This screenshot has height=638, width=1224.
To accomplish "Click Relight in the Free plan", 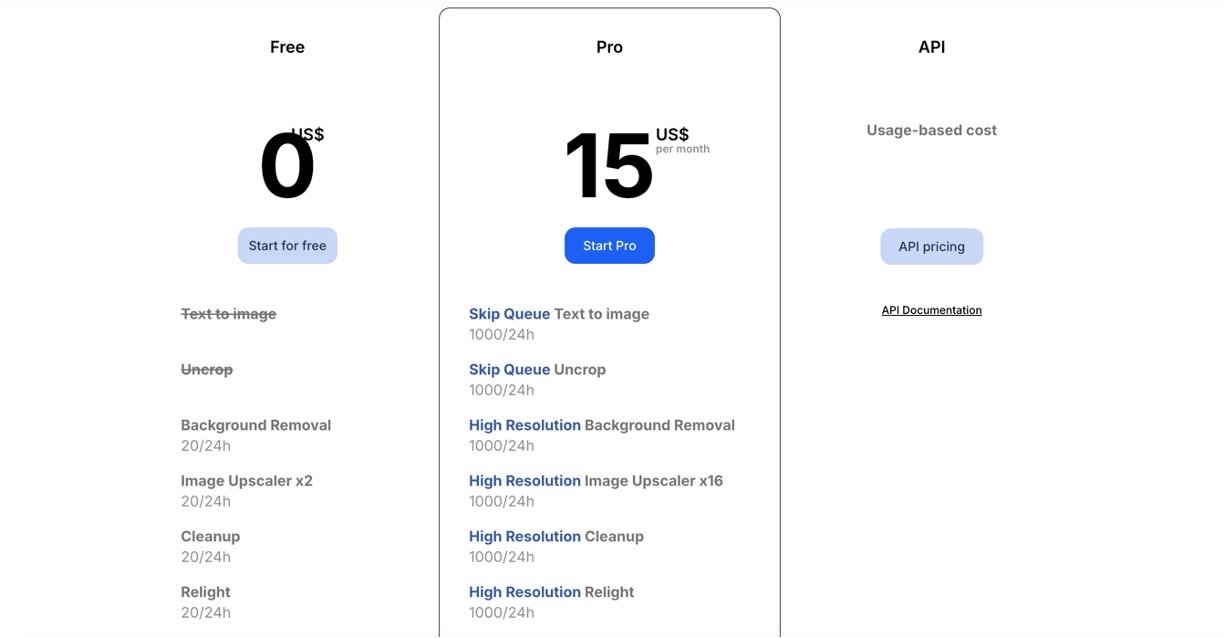I will pos(205,592).
